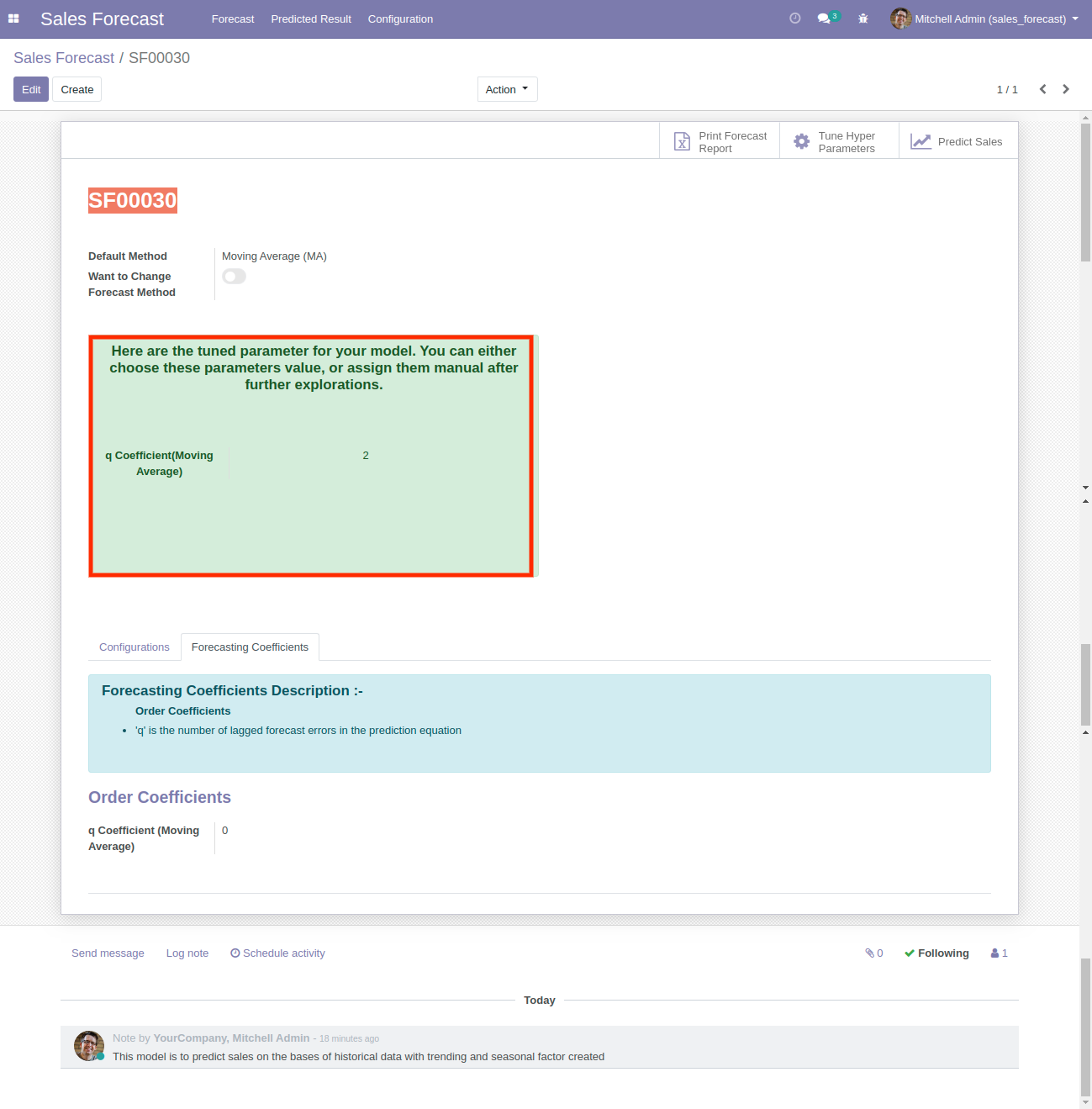Open the Configuration menu
Screen dimensions: 1092x1109
pyautogui.click(x=400, y=18)
